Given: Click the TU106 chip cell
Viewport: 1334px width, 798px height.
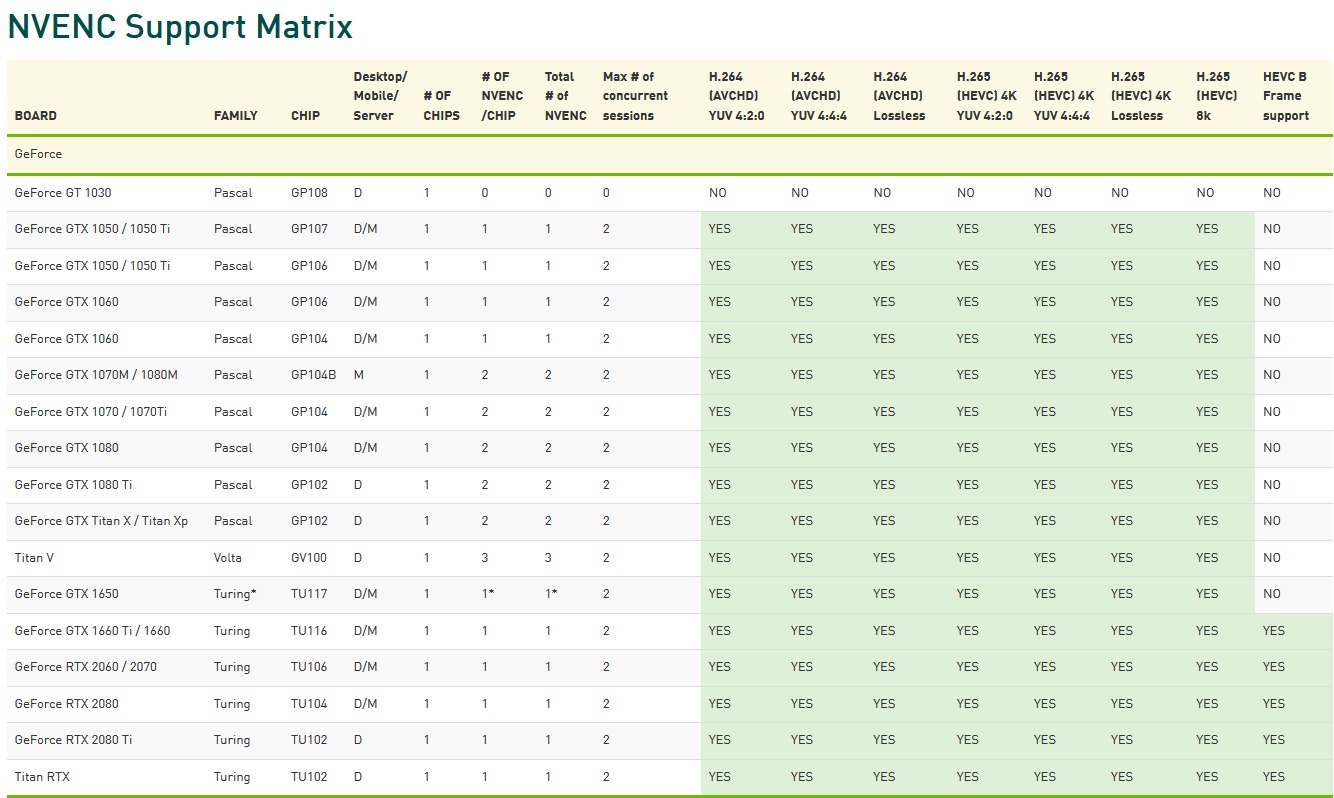Looking at the screenshot, I should pyautogui.click(x=309, y=667).
